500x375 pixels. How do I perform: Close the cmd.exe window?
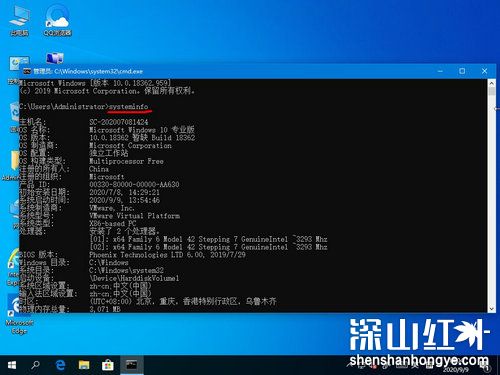(x=484, y=71)
